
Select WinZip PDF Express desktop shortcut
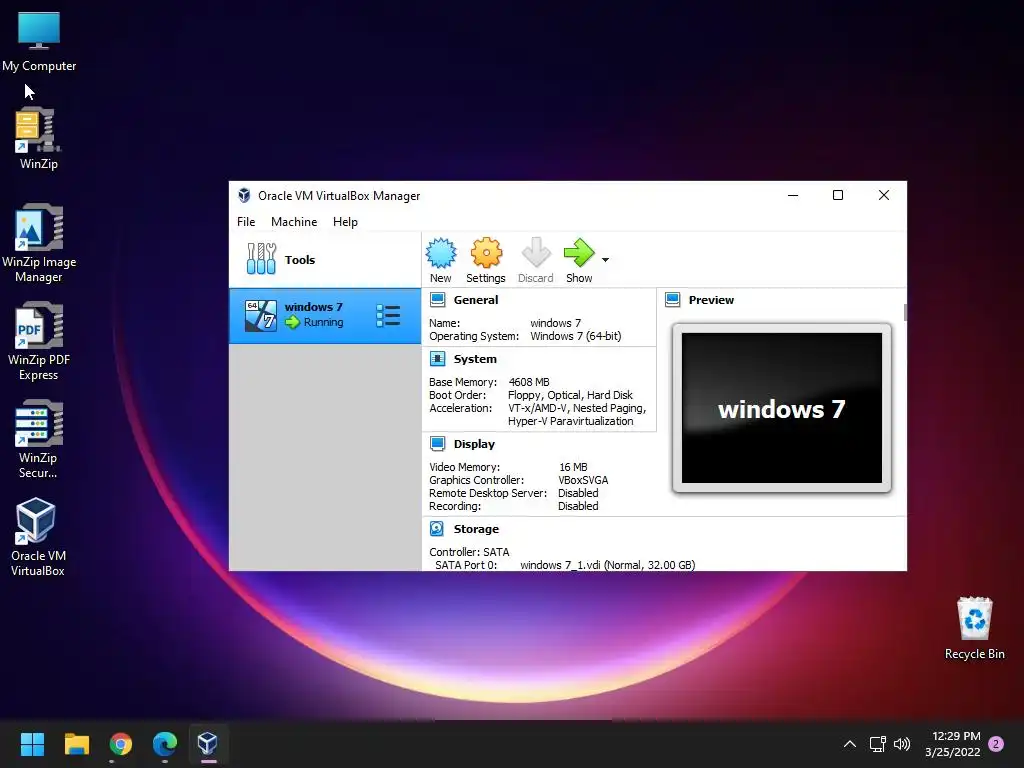[39, 342]
